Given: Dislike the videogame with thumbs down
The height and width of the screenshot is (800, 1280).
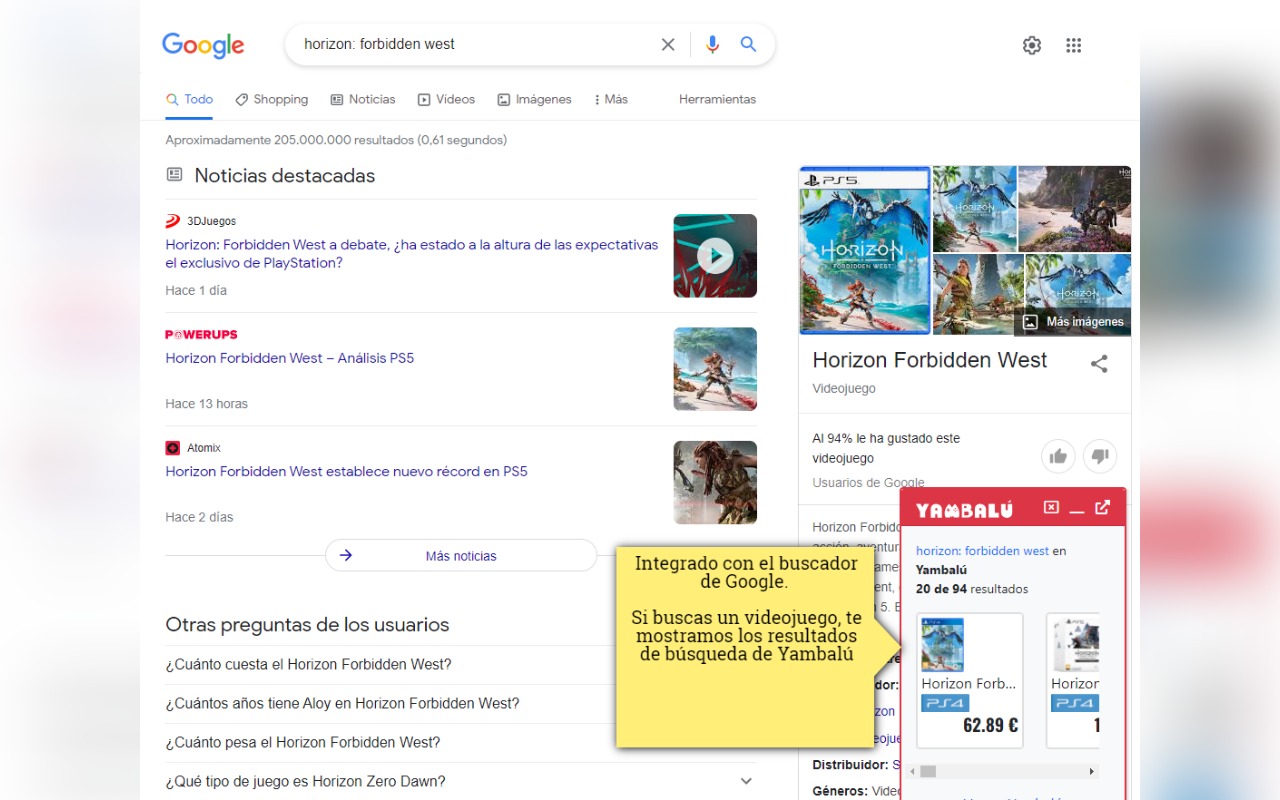Looking at the screenshot, I should click(1100, 456).
